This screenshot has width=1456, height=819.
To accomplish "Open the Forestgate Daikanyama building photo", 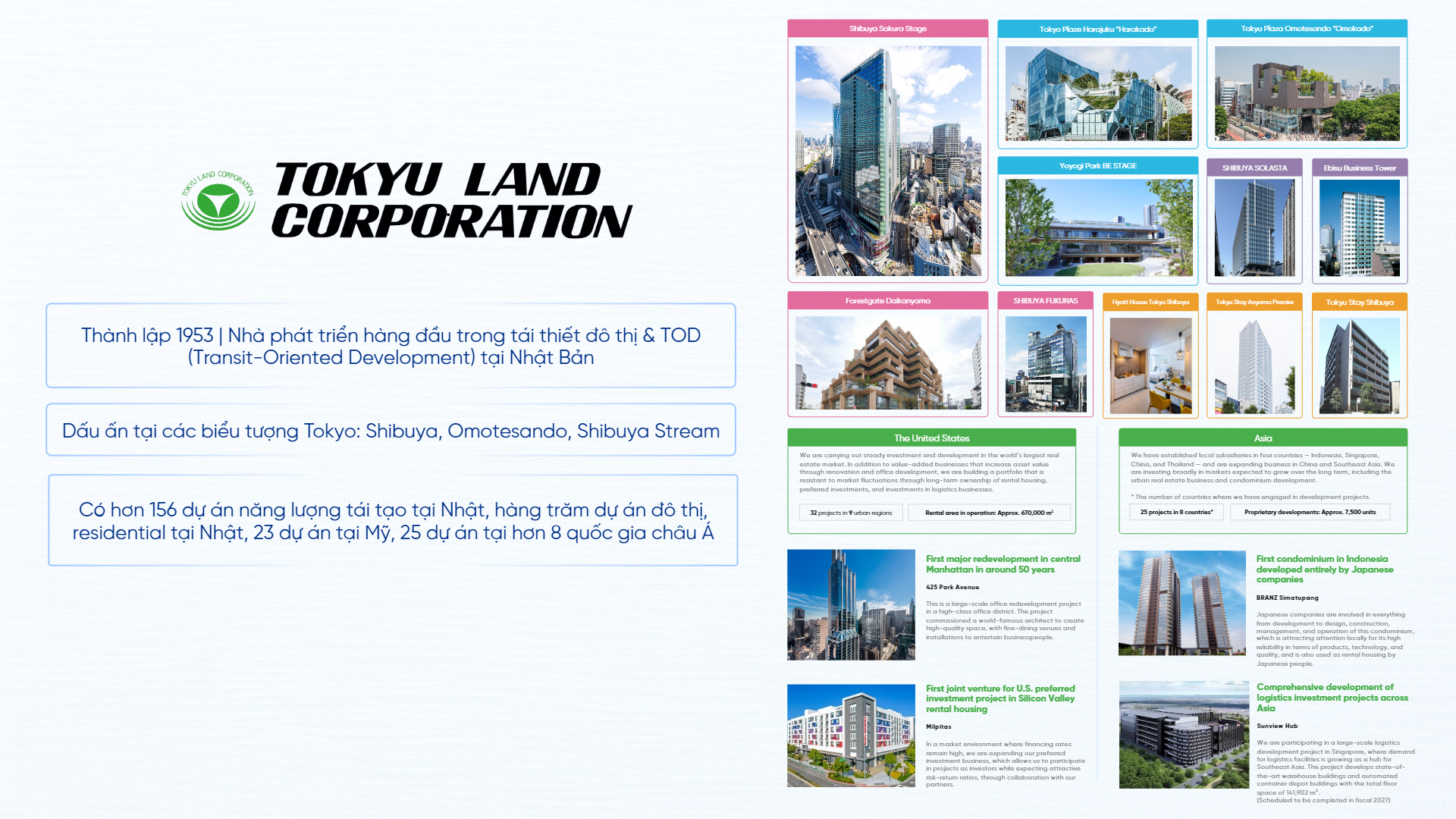I will [x=888, y=363].
